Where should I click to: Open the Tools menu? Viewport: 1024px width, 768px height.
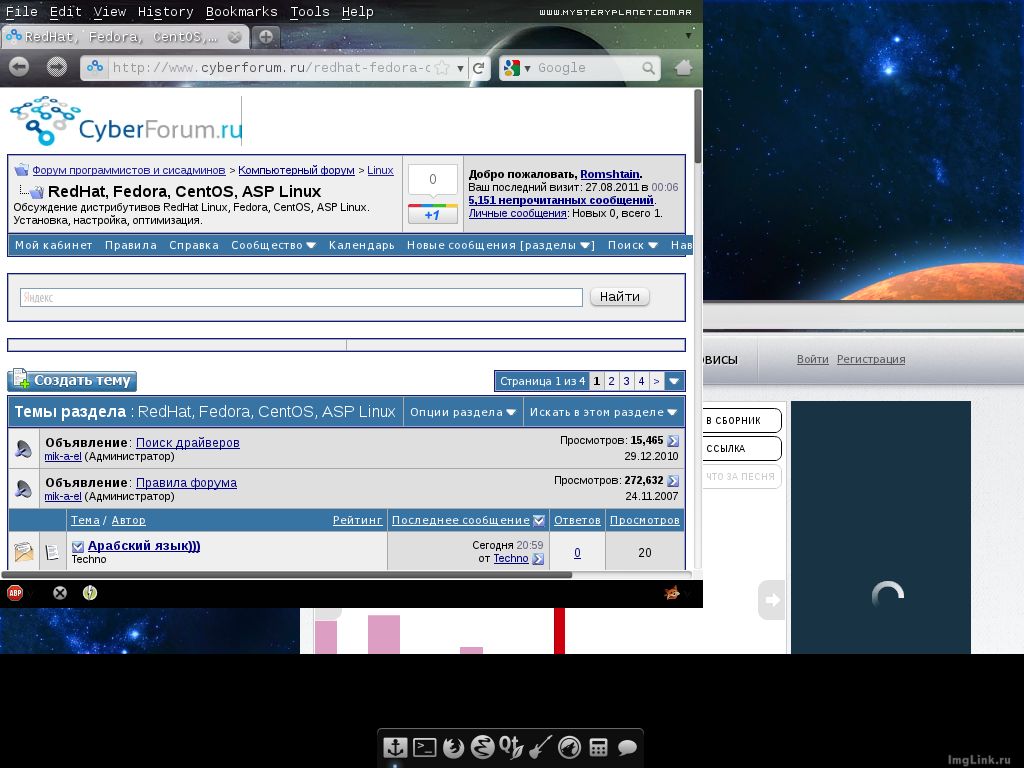(x=310, y=12)
